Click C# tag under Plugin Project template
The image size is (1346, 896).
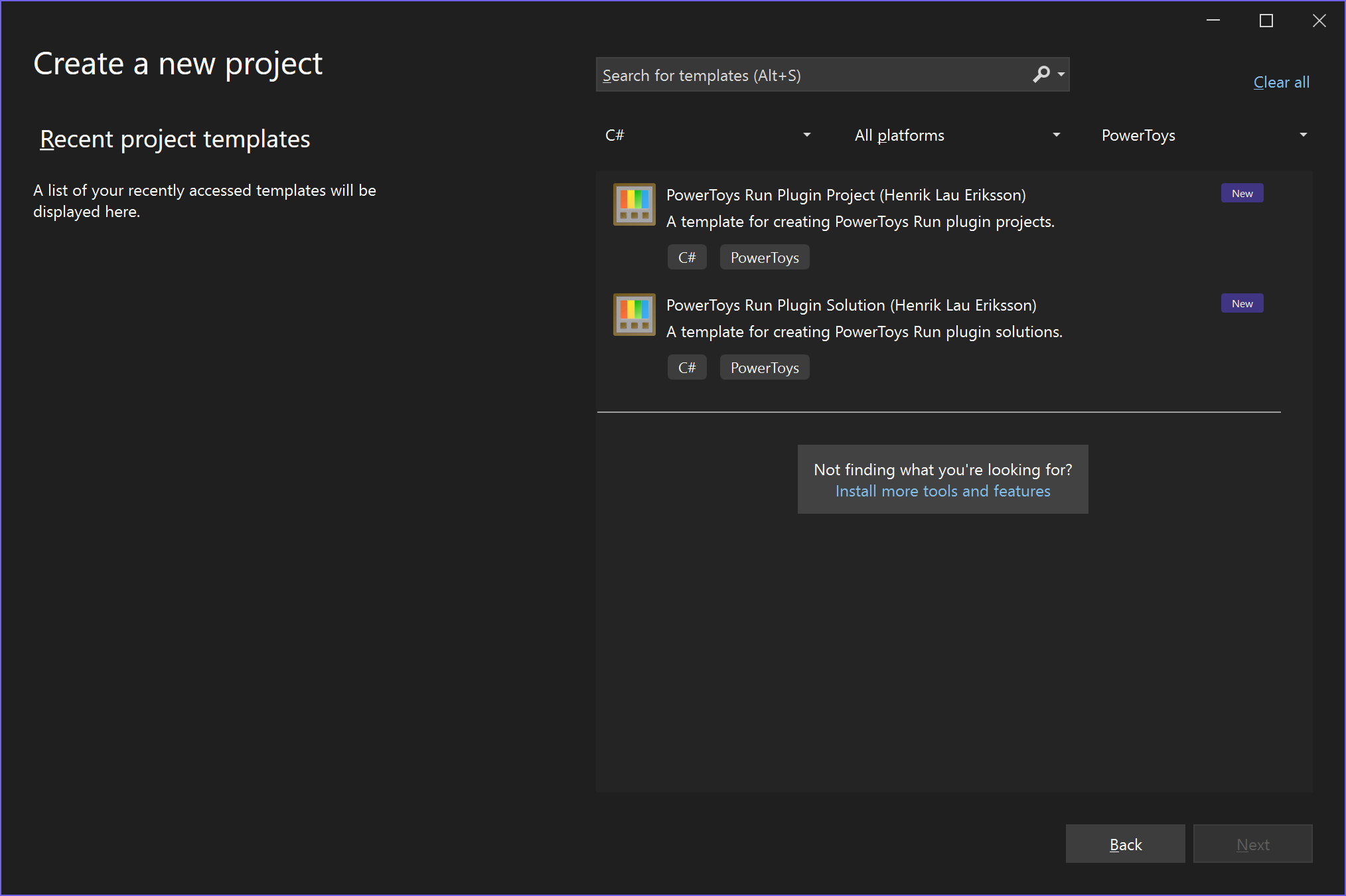click(x=687, y=258)
